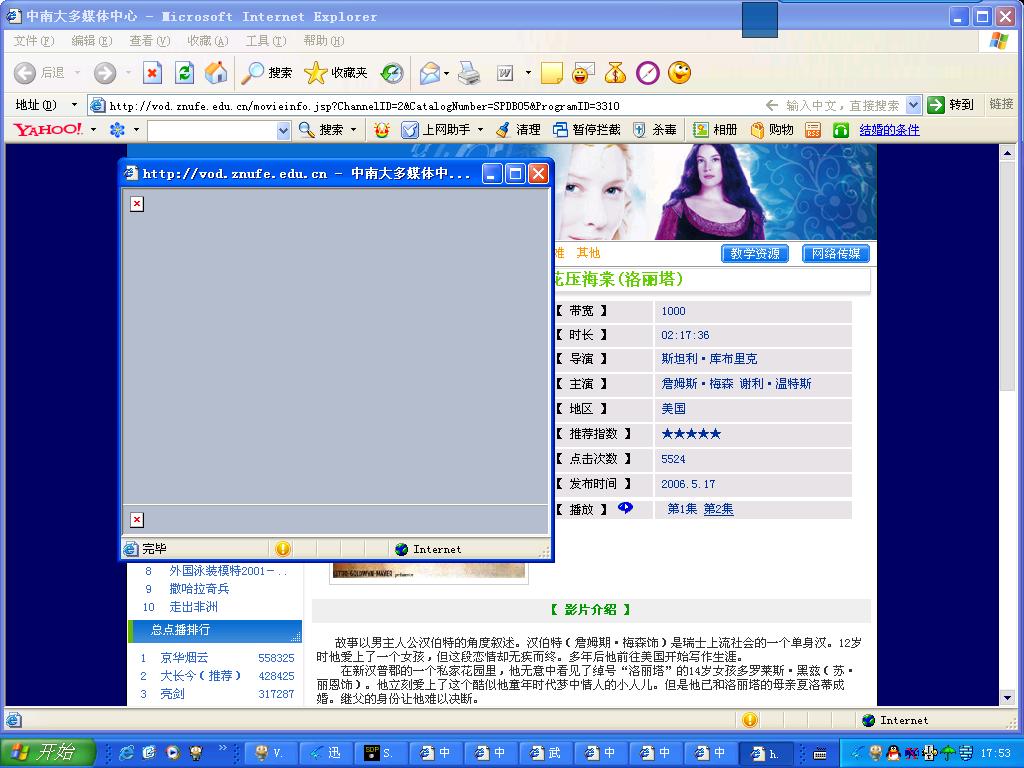Open dropdown arrow next to Mail icon
The height and width of the screenshot is (768, 1024).
pos(446,73)
